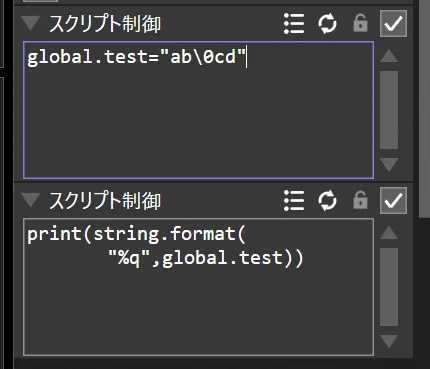Collapse the スクリプト制御 panel containing global.test

tap(31, 24)
